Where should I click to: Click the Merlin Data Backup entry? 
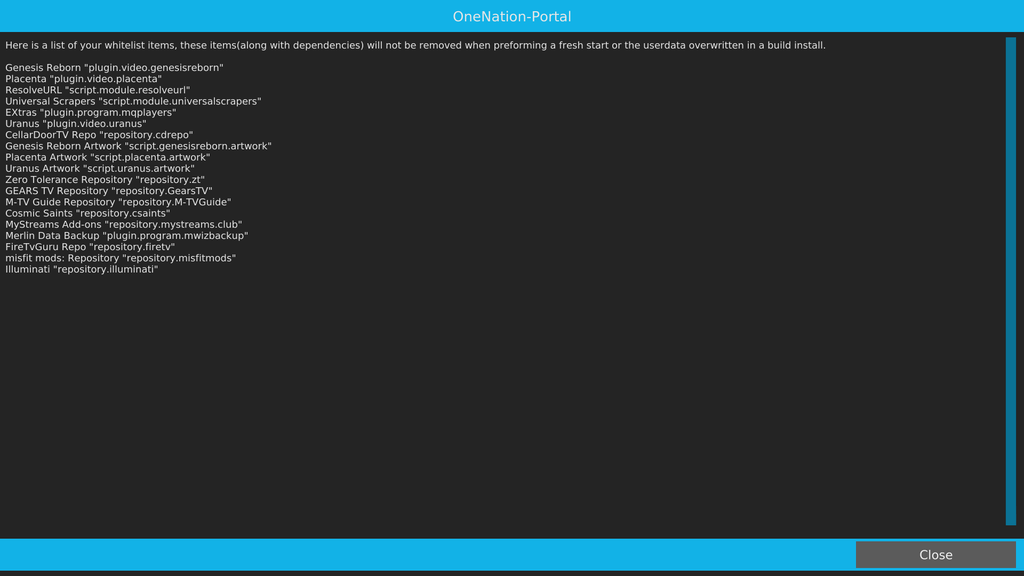[x=127, y=235]
